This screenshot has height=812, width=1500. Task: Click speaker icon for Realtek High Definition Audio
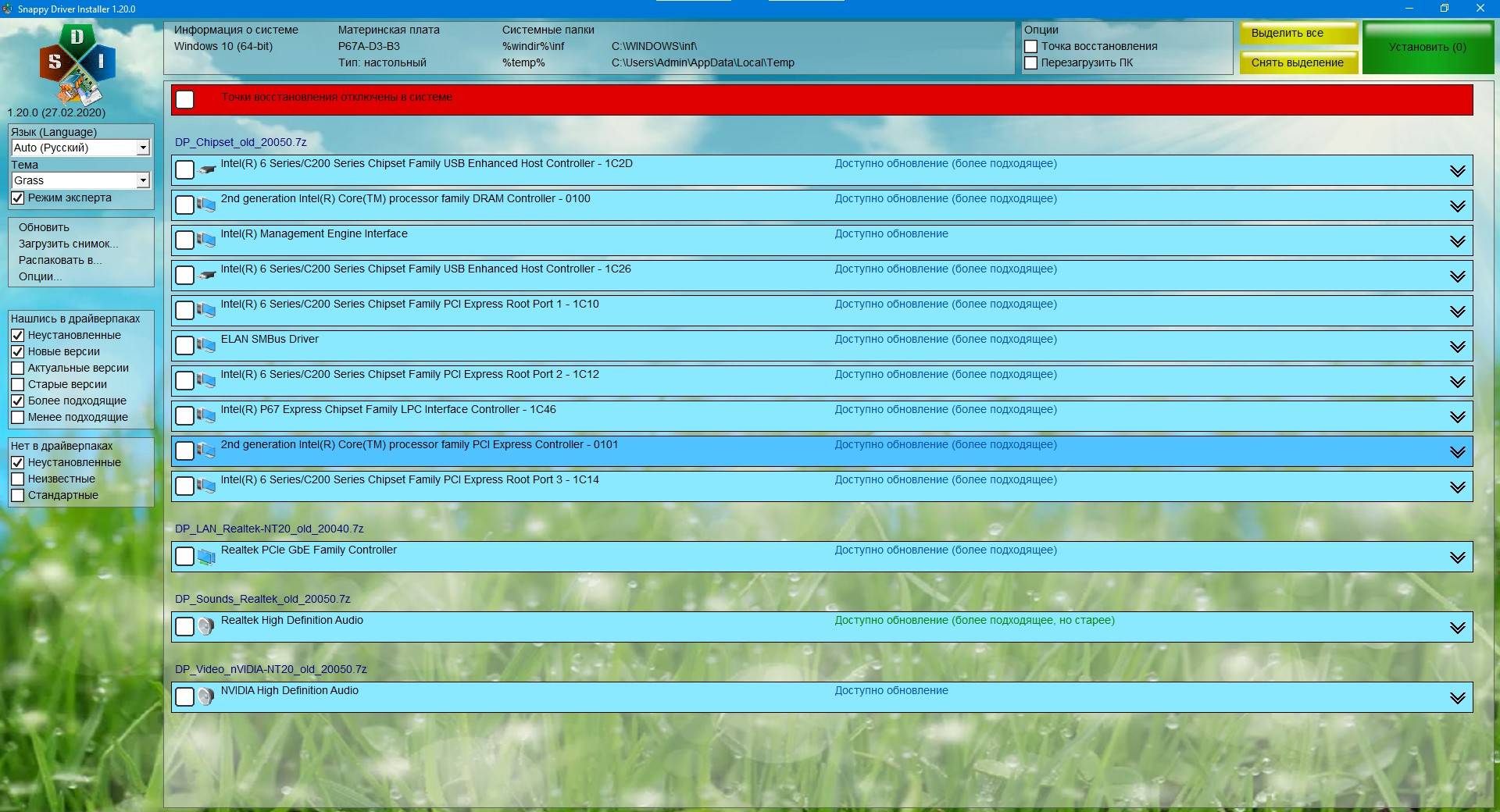point(206,626)
